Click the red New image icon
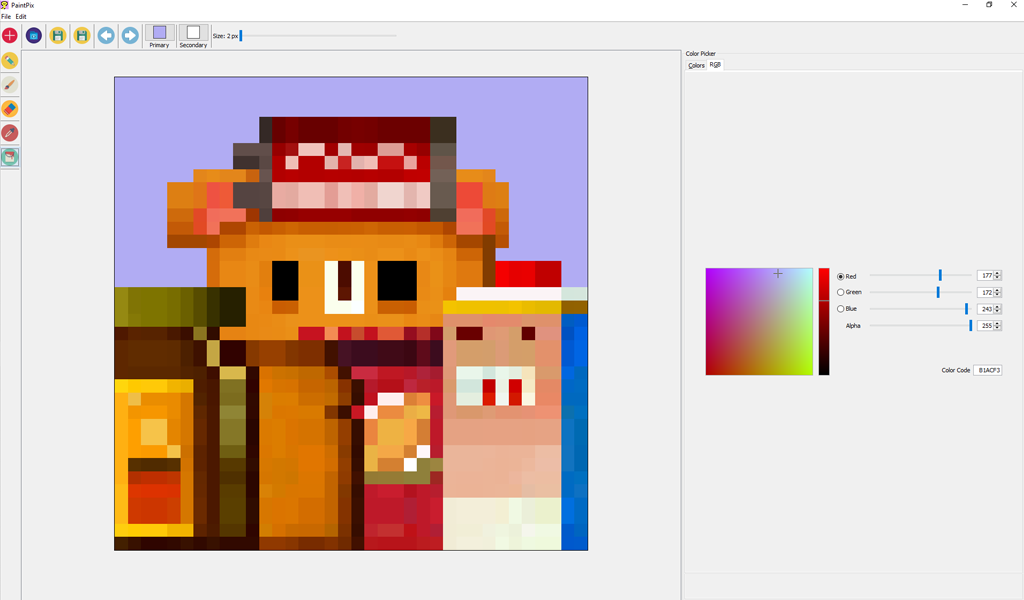Screen dimensions: 1024x600 point(10,35)
